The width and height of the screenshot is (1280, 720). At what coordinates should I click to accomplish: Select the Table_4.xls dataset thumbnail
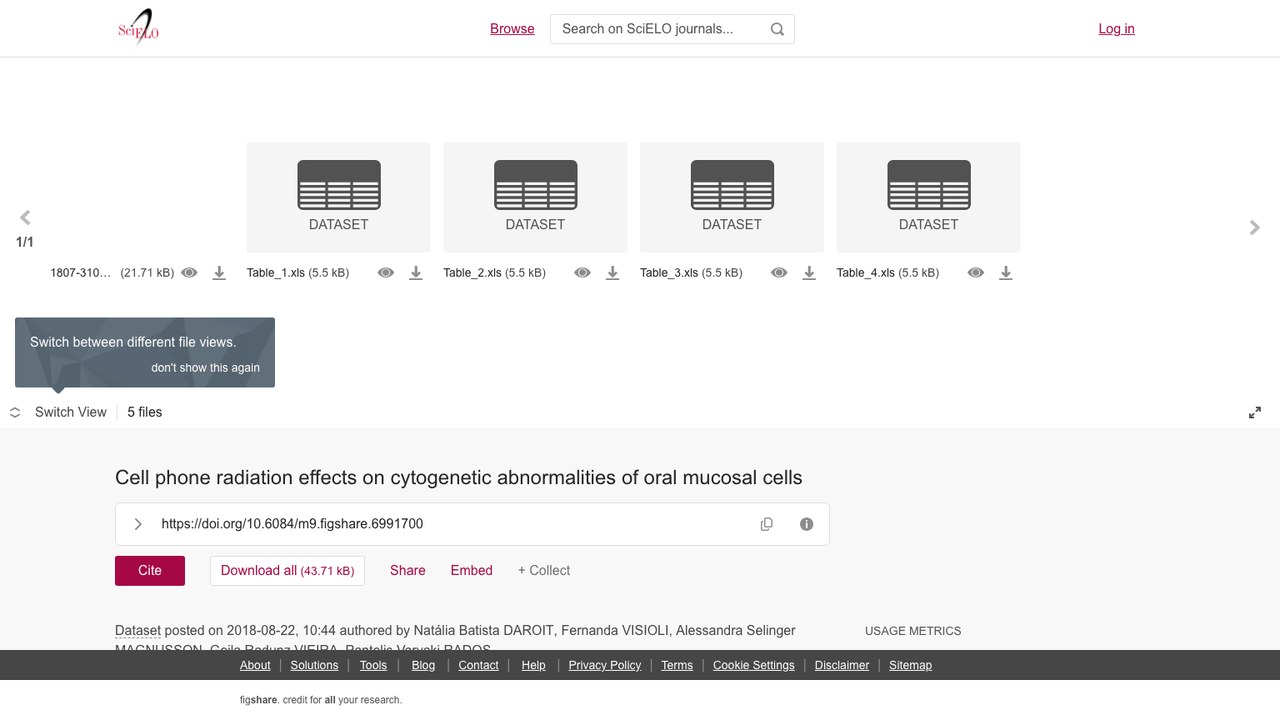pyautogui.click(x=929, y=197)
